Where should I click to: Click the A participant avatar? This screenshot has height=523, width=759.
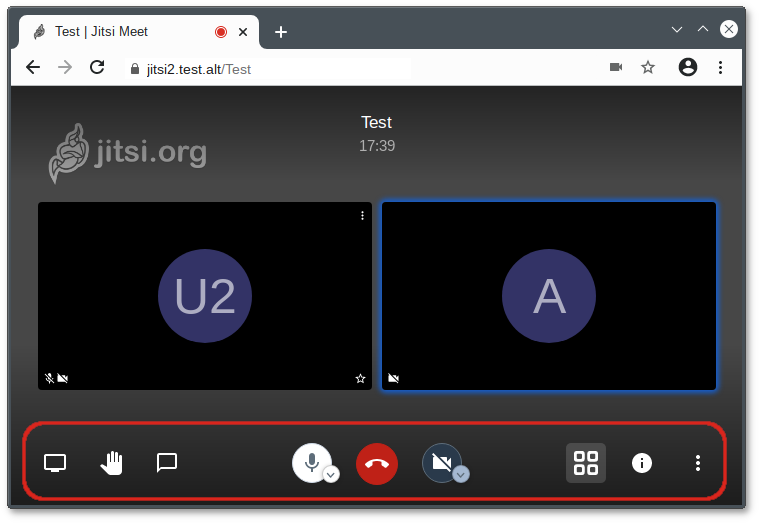click(549, 296)
